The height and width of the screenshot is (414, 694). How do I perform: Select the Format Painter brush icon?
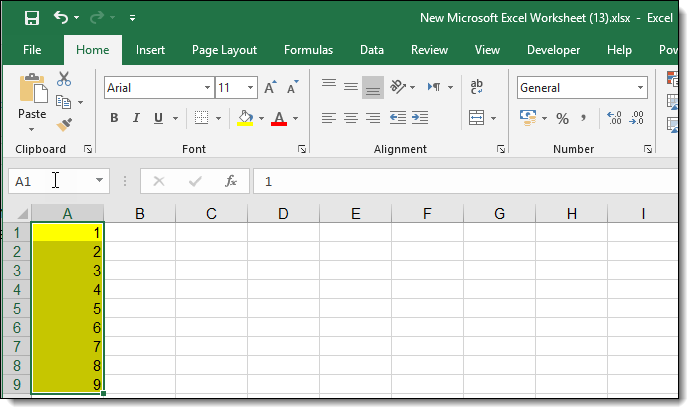pyautogui.click(x=64, y=125)
